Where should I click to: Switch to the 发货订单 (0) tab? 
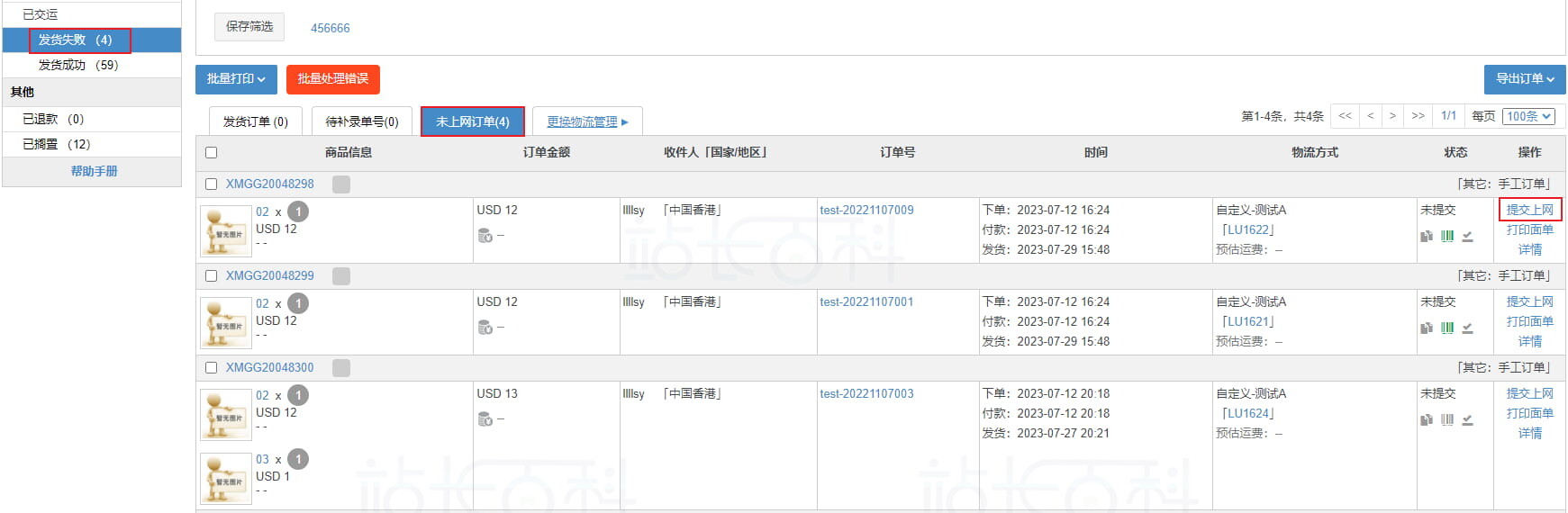click(x=255, y=121)
